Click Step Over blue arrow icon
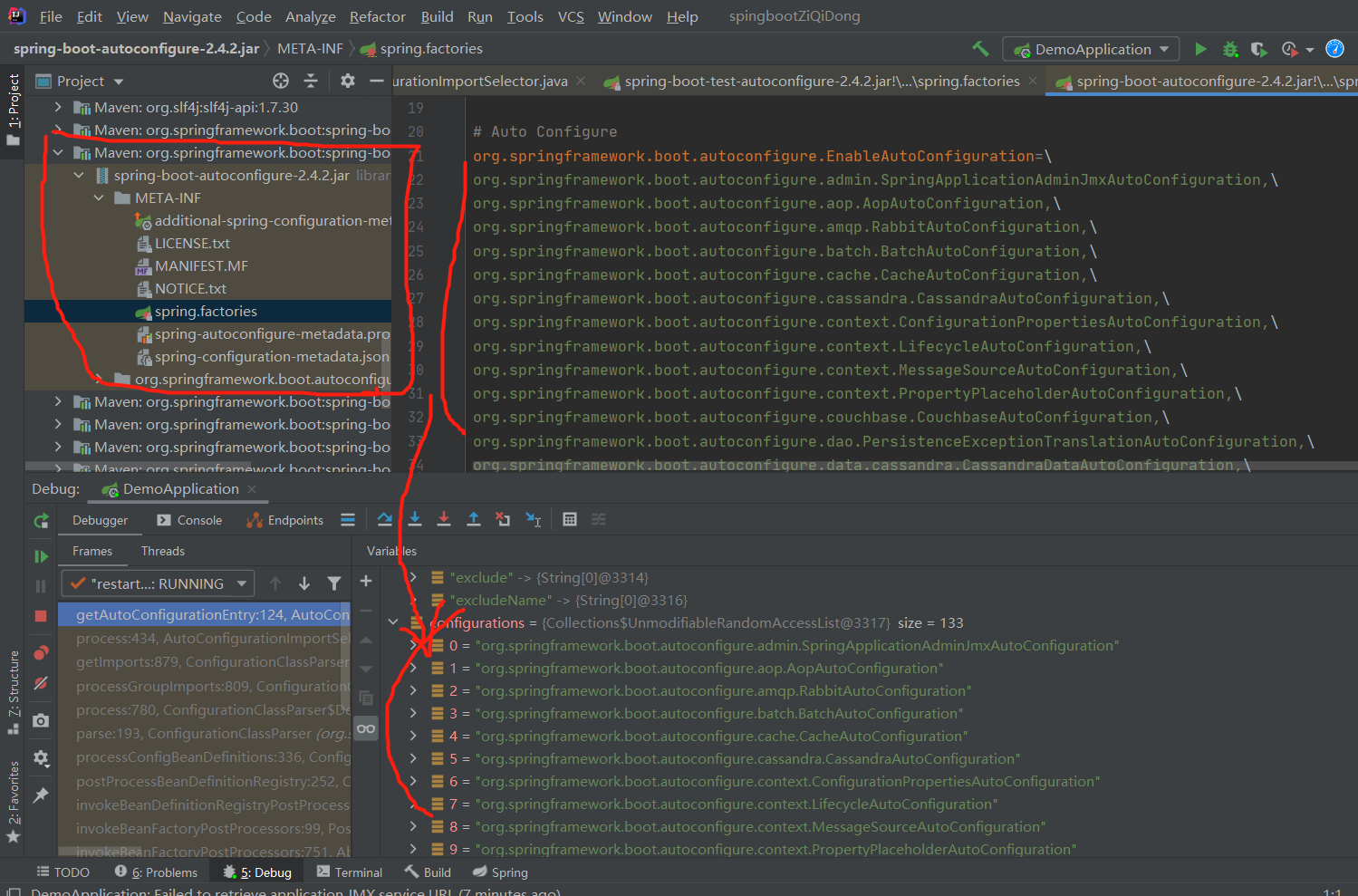Screen dimensions: 1358x896 [385, 519]
